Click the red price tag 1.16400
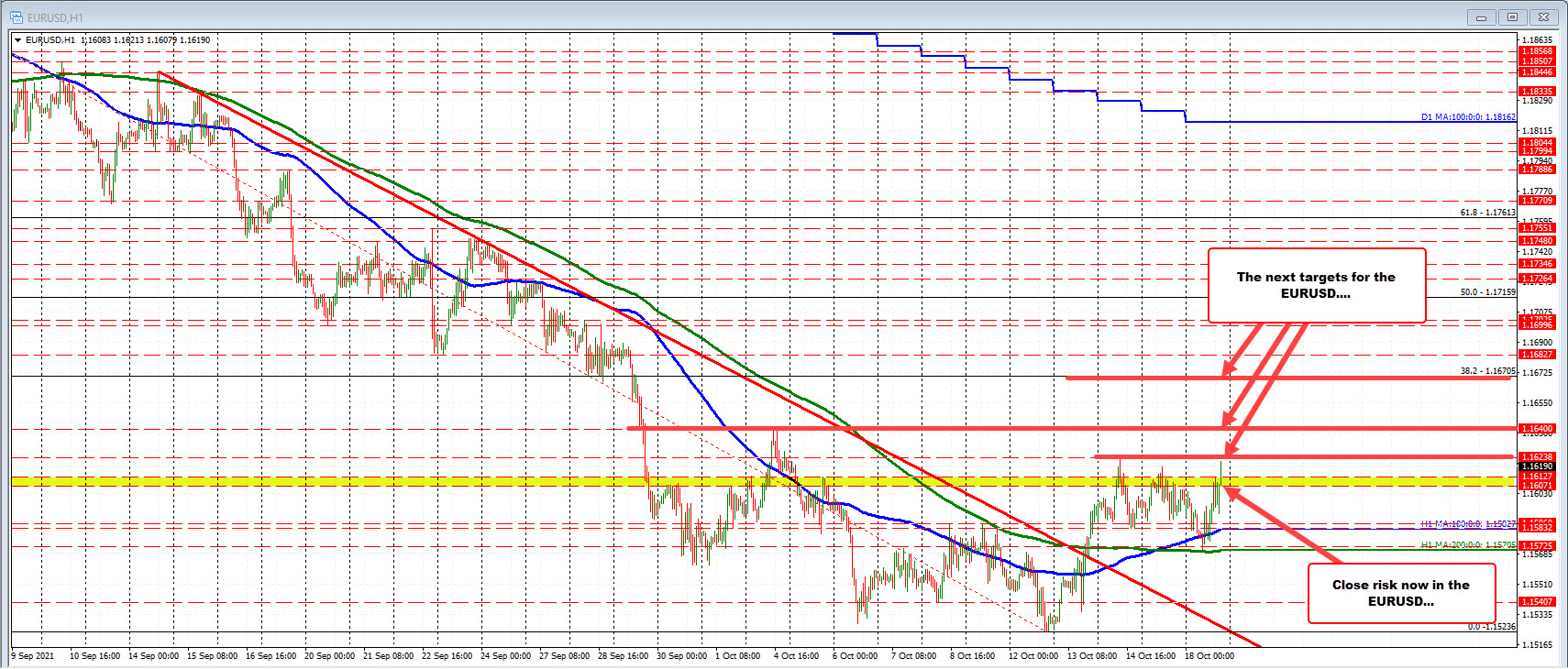Screen dimensions: 1568x669 [1537, 429]
